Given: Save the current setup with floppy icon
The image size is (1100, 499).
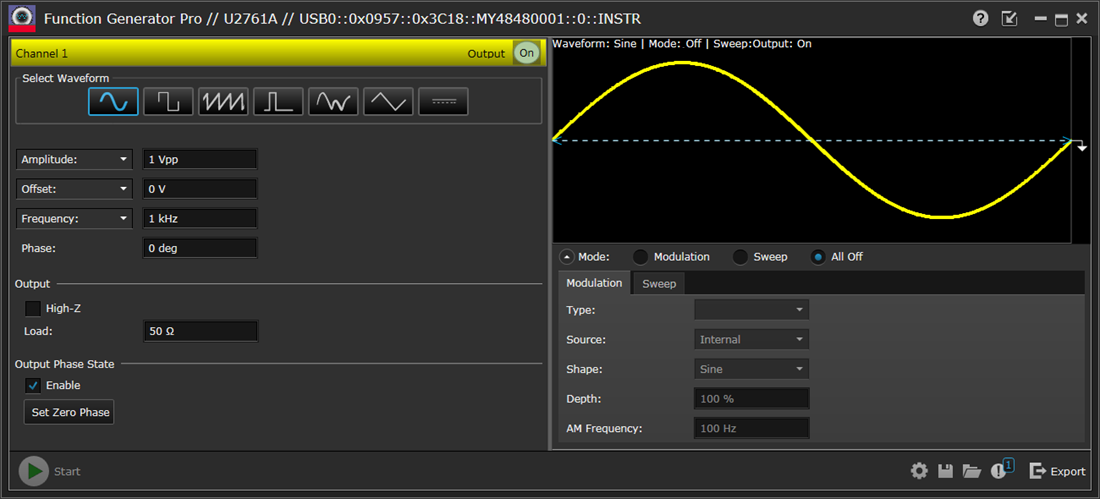Looking at the screenshot, I should [946, 471].
